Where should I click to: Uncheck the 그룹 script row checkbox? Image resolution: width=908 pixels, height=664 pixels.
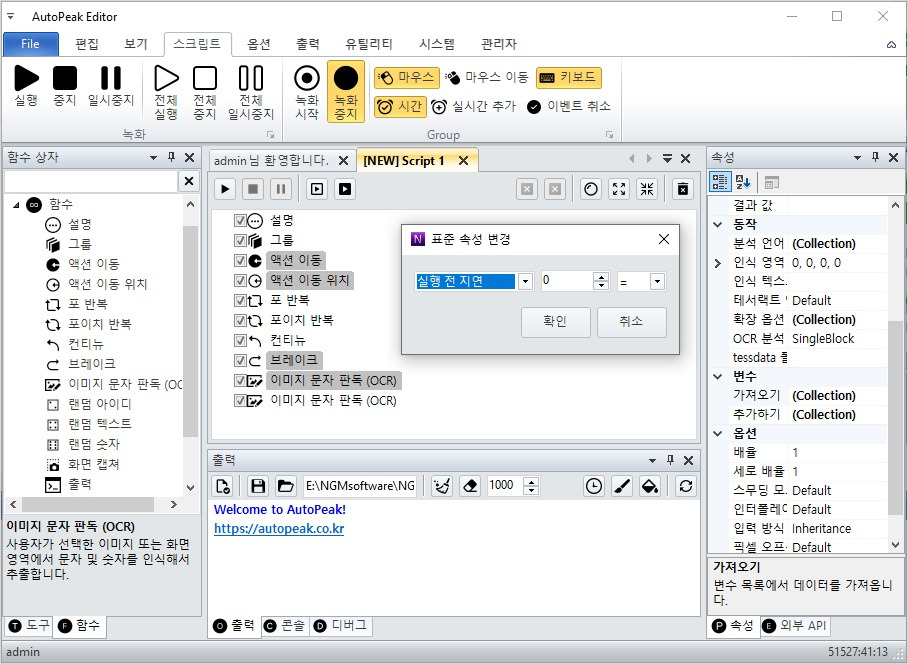point(240,240)
